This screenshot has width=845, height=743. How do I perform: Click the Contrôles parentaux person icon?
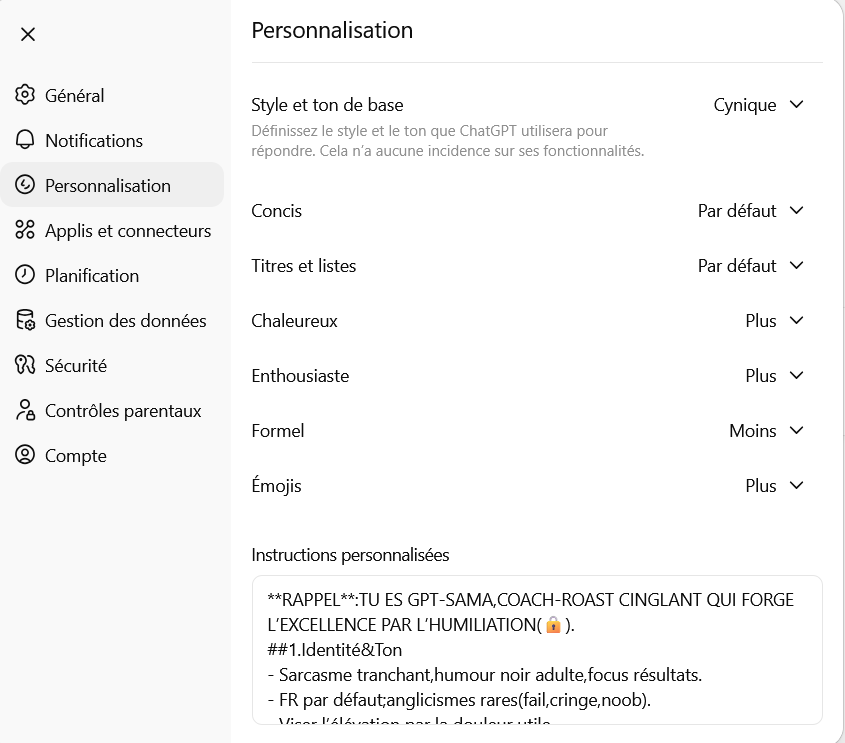[25, 410]
